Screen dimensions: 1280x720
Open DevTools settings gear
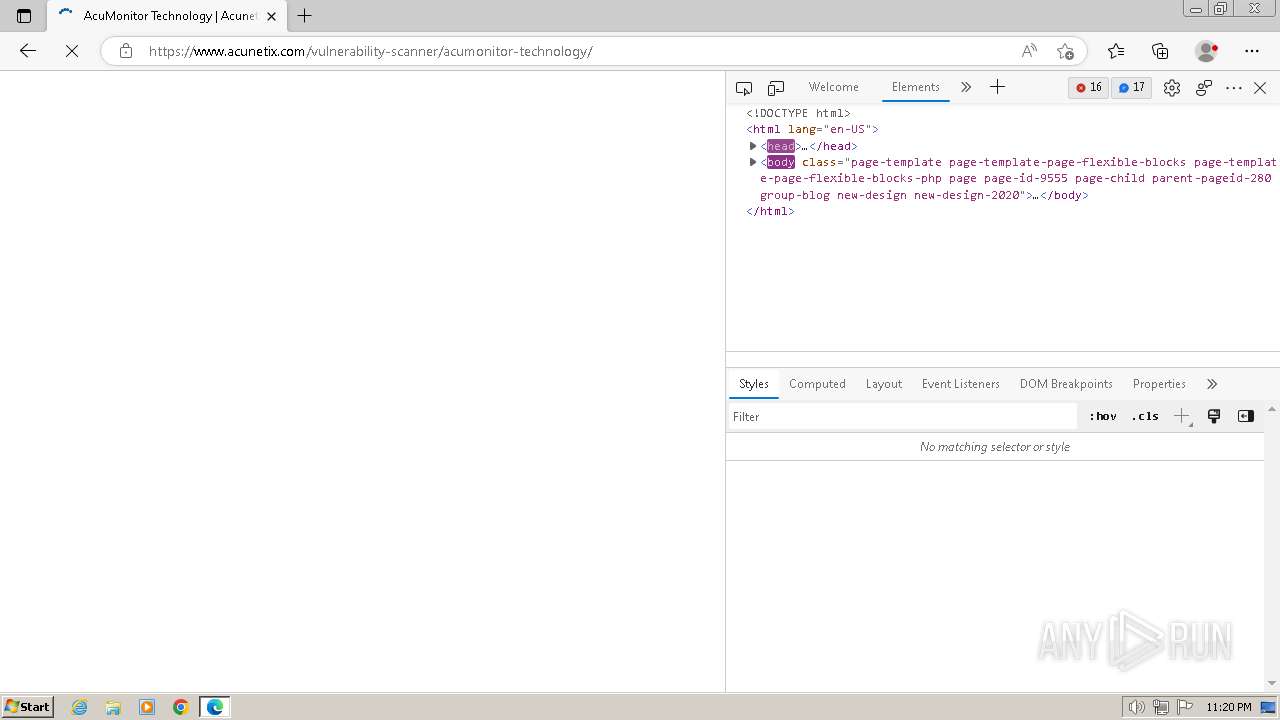tap(1172, 88)
